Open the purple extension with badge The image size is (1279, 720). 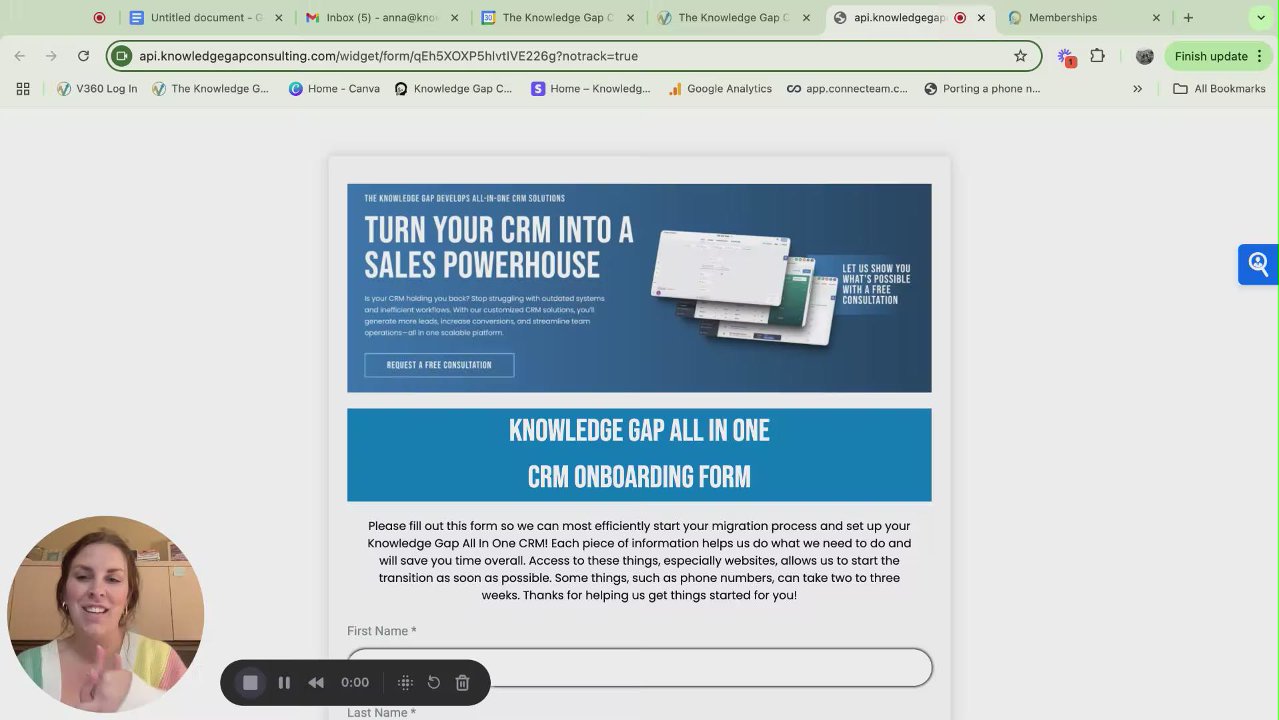pos(1066,57)
